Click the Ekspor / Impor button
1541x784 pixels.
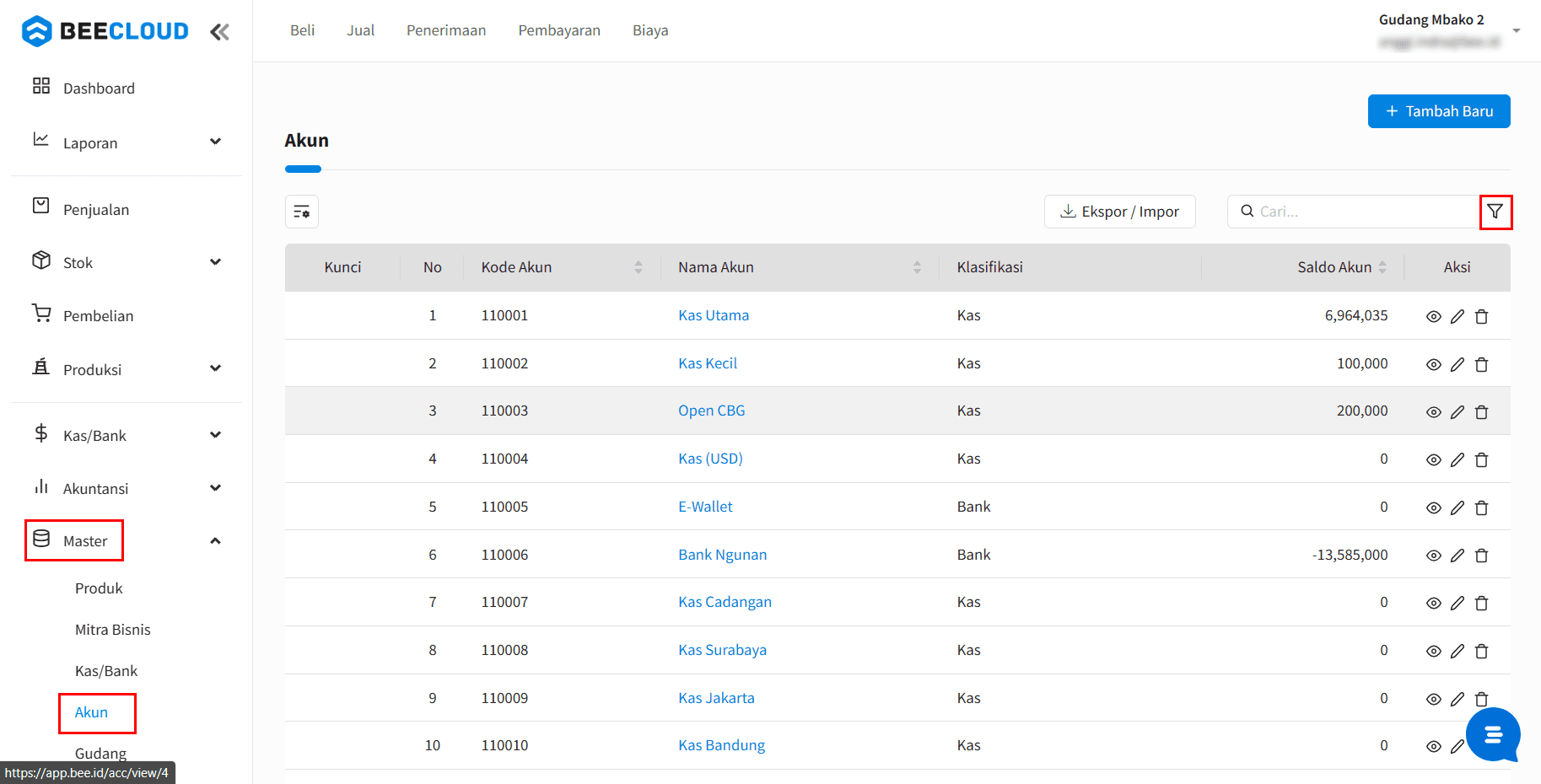[x=1119, y=212]
